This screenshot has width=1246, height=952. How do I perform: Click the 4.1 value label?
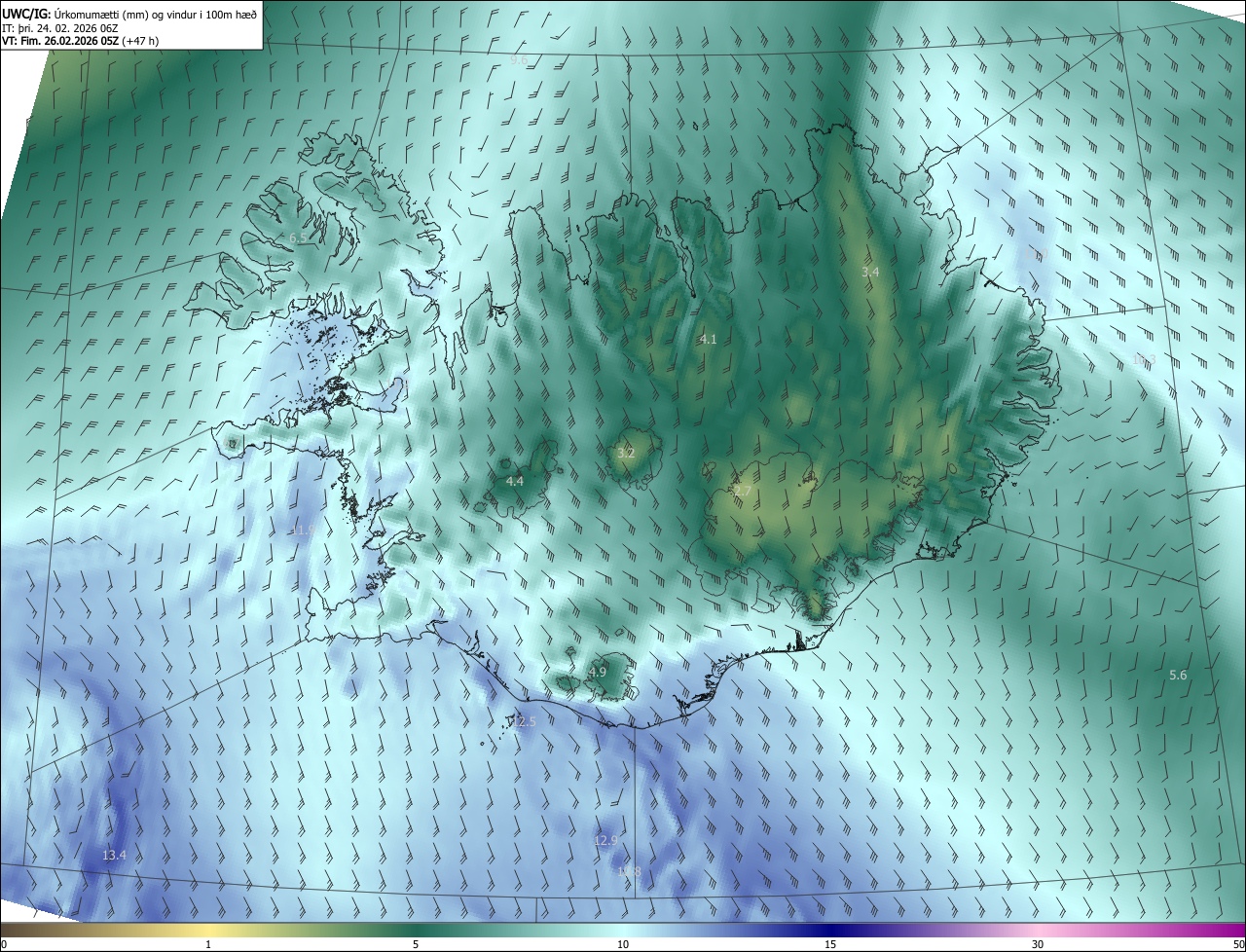click(x=708, y=339)
